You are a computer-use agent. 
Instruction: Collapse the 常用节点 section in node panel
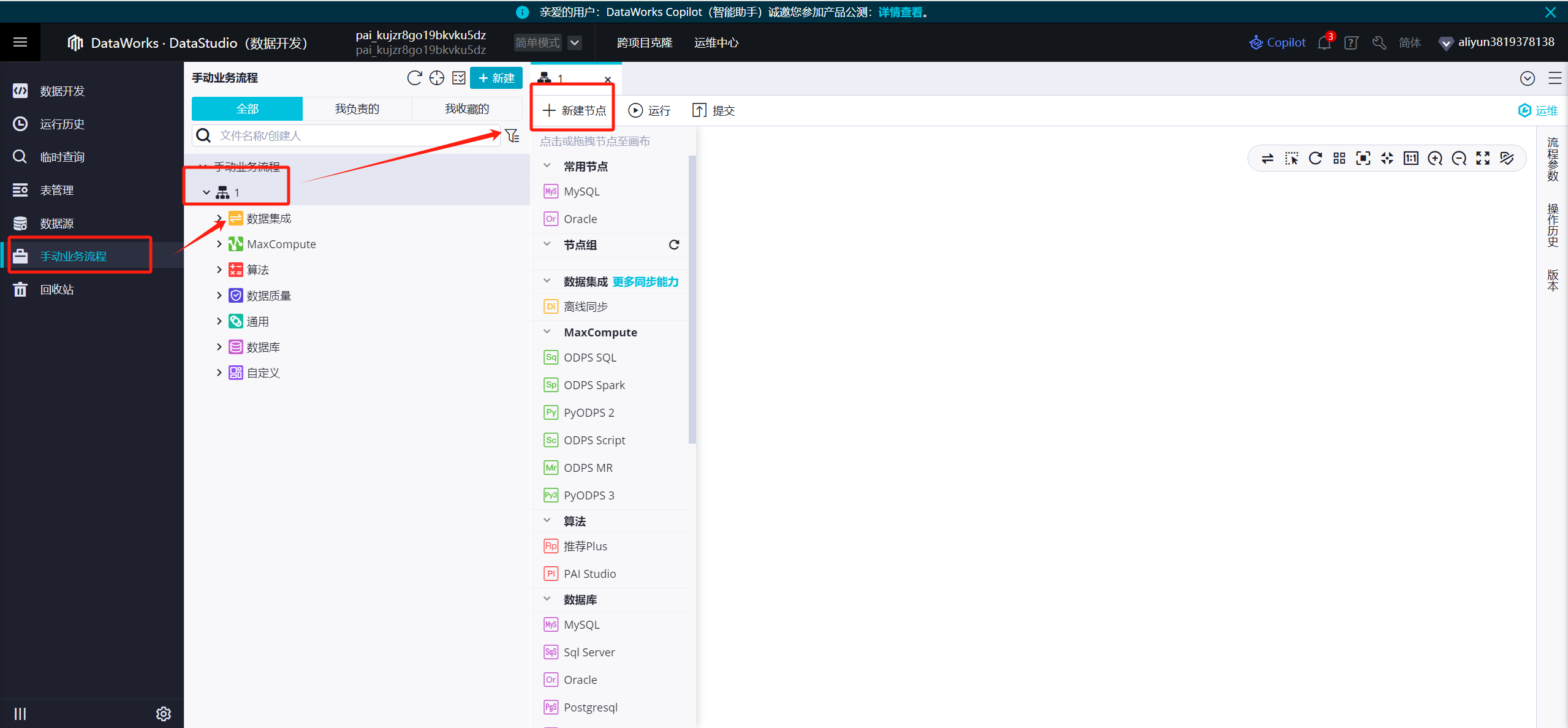pyautogui.click(x=547, y=165)
